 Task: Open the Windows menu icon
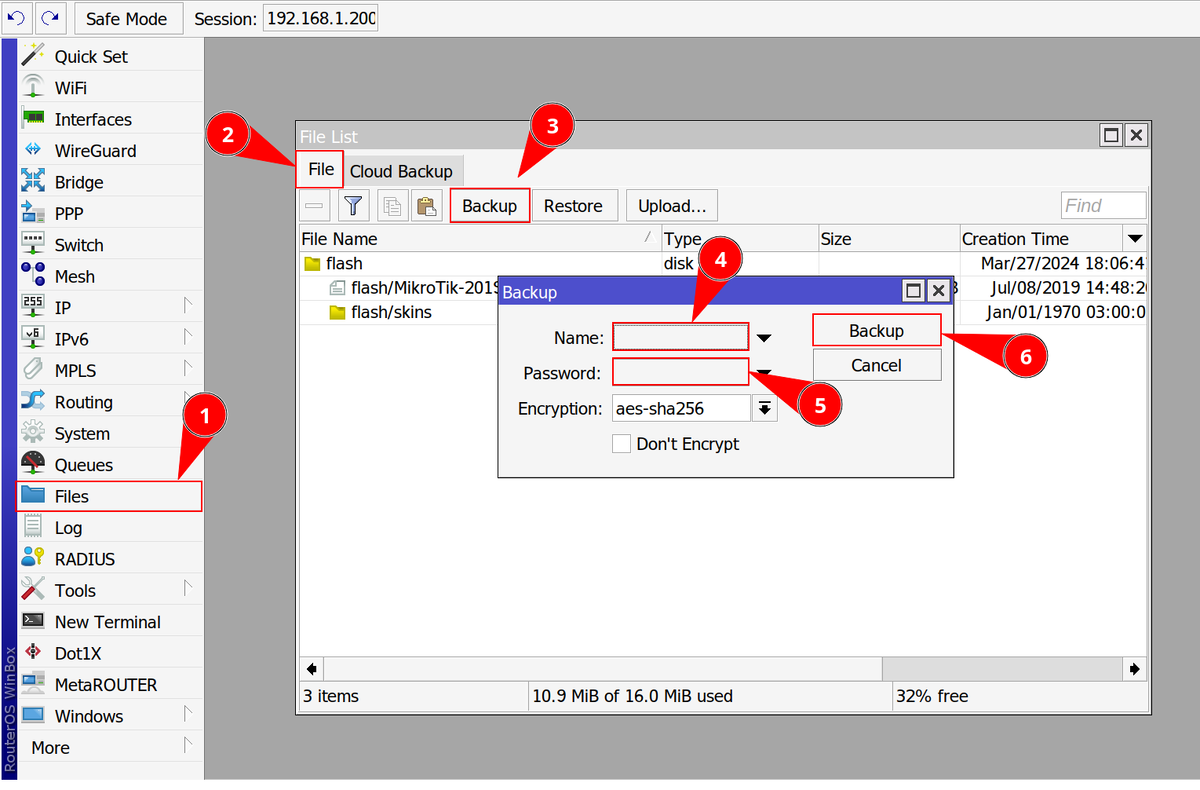[x=34, y=716]
